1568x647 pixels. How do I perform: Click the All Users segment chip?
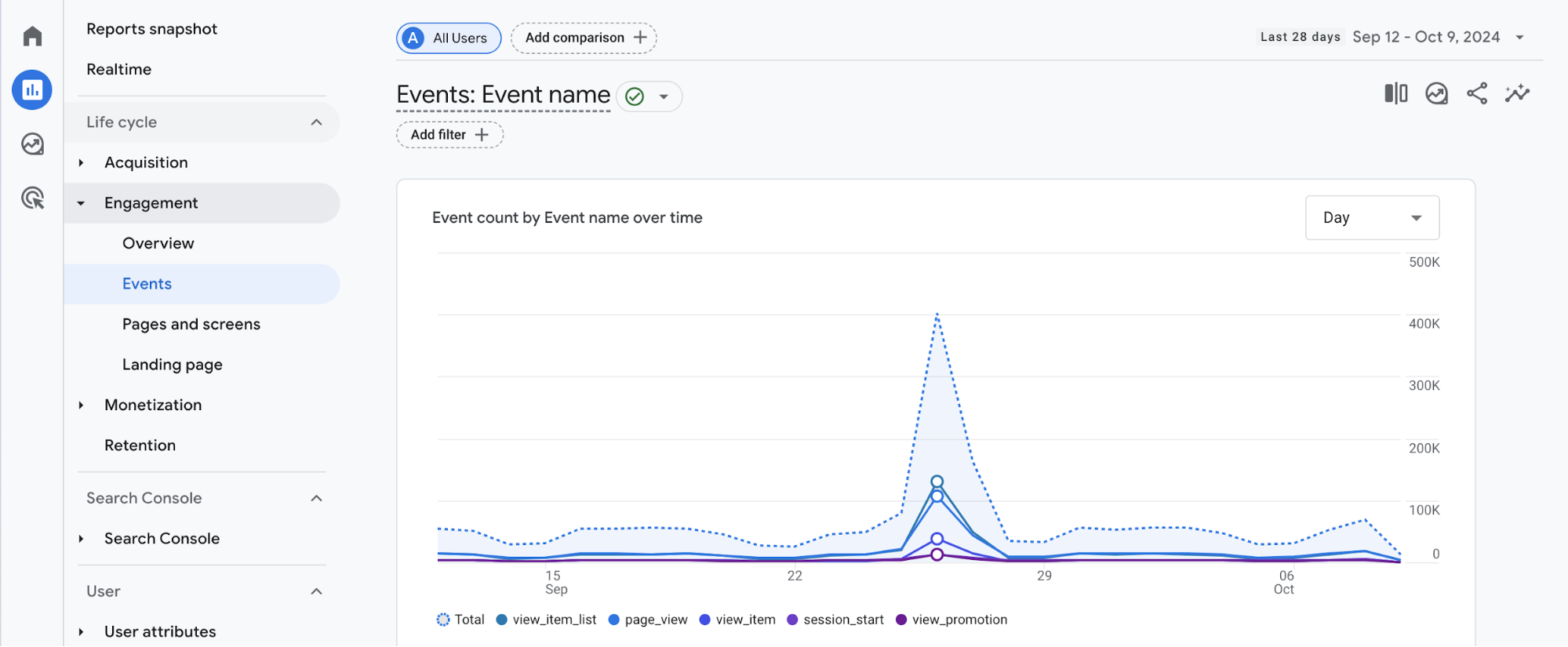[x=449, y=38]
